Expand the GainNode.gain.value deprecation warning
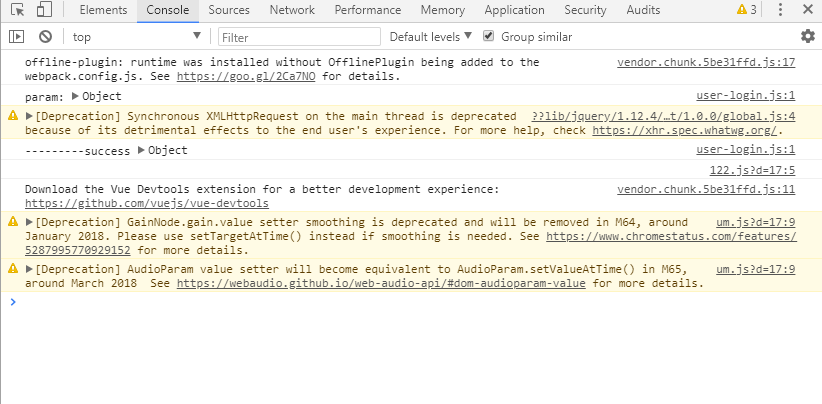The height and width of the screenshot is (404, 822). (x=29, y=222)
